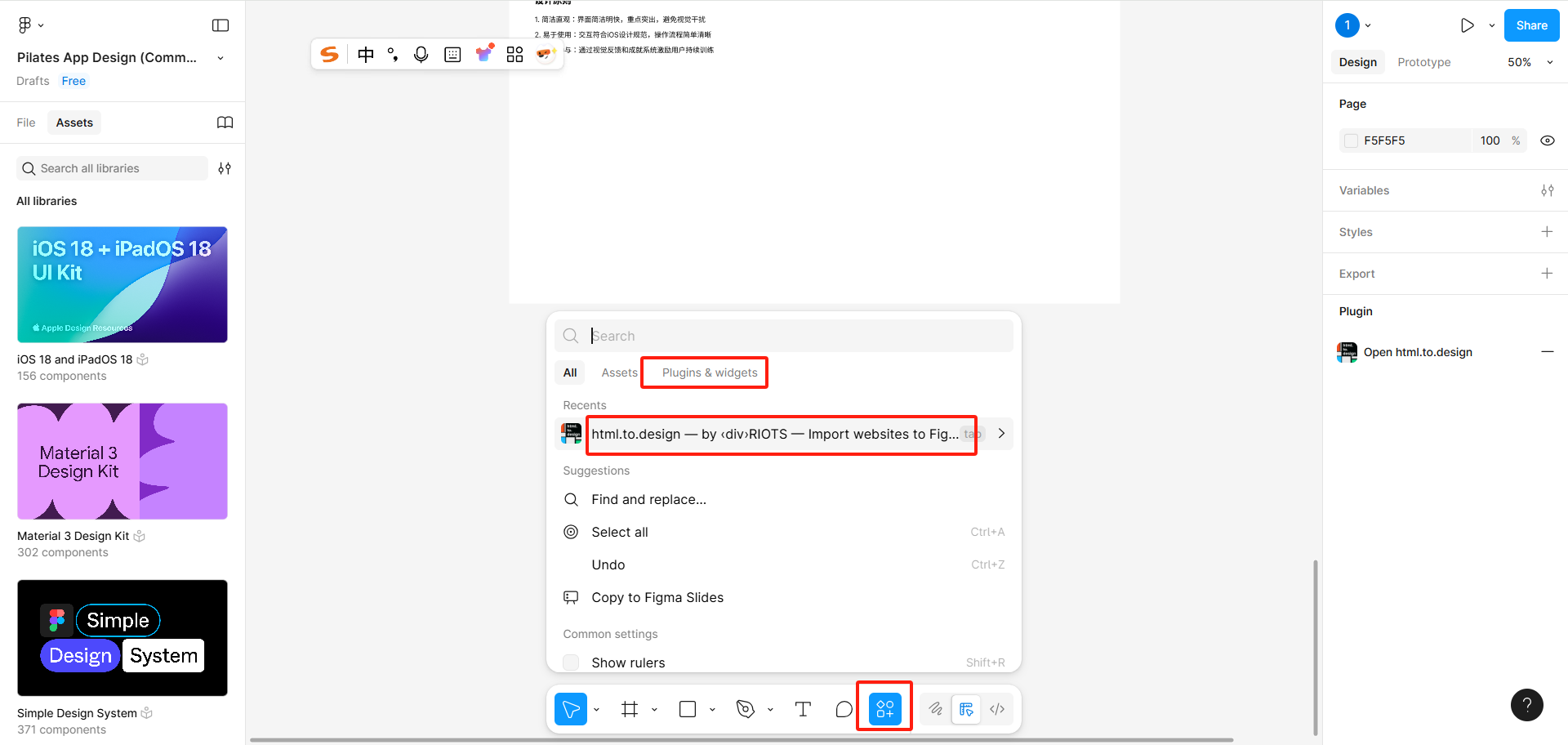This screenshot has height=745, width=1568.
Task: Switch to Dev Mode via code icon
Action: point(996,709)
